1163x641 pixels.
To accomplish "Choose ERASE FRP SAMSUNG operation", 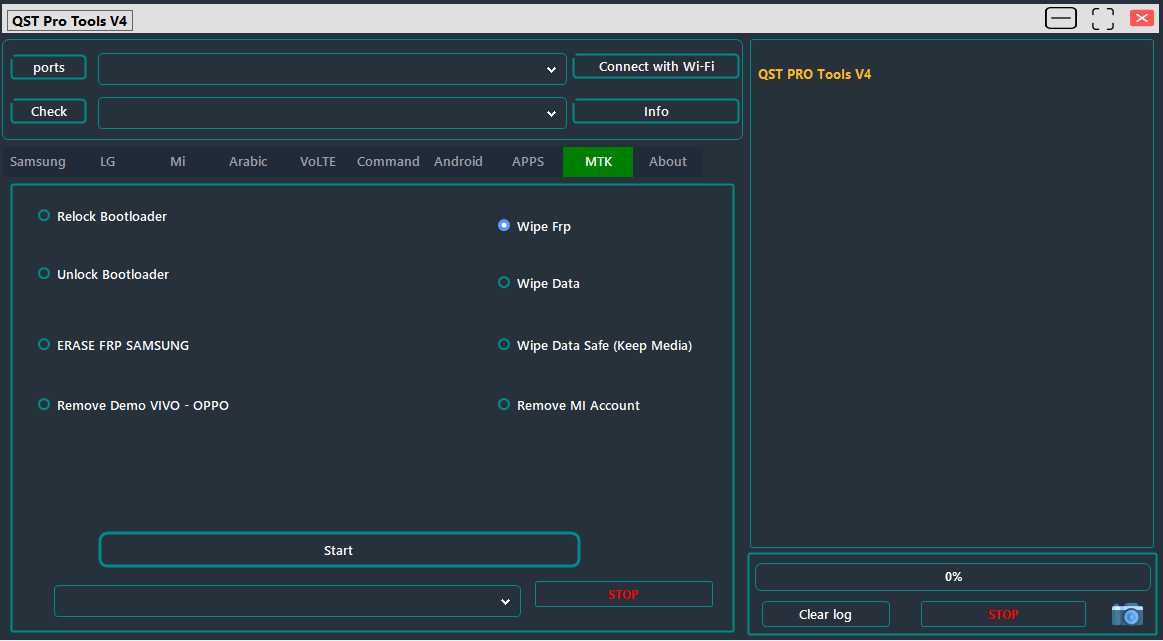I will [43, 344].
